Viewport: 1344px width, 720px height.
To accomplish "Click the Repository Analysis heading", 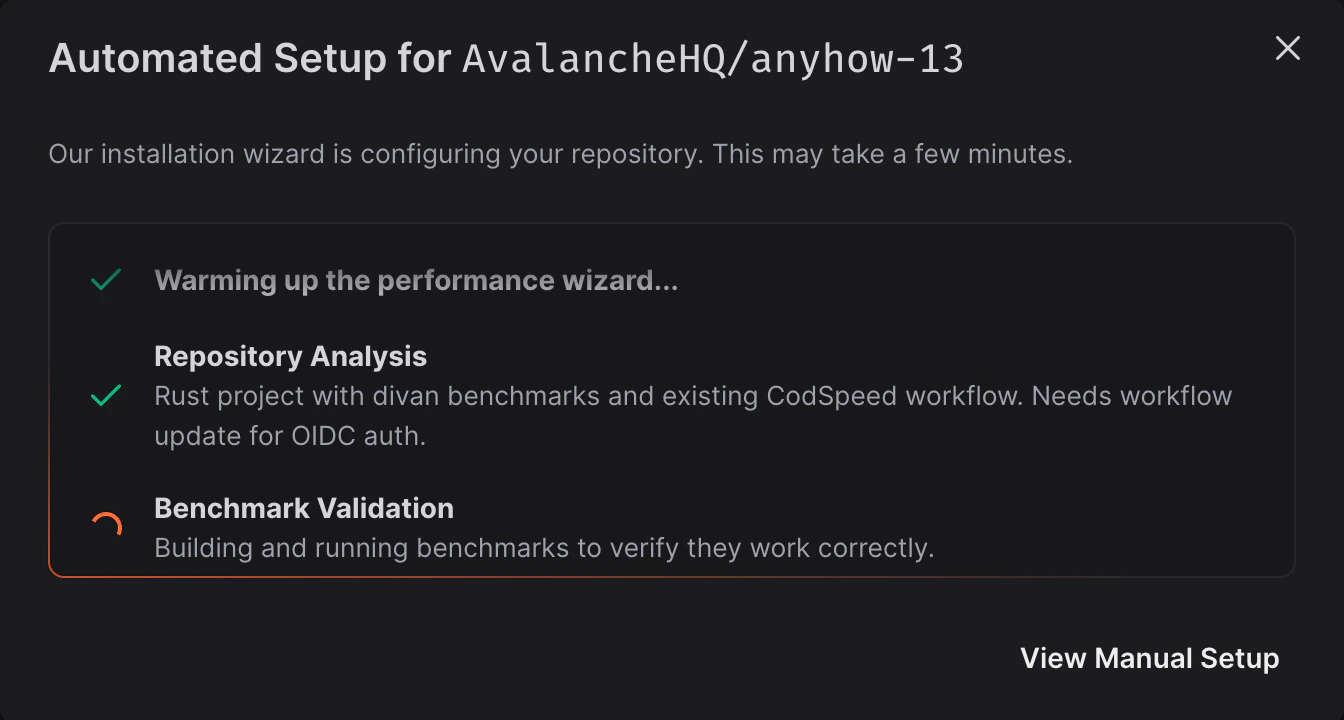I will pyautogui.click(x=290, y=356).
